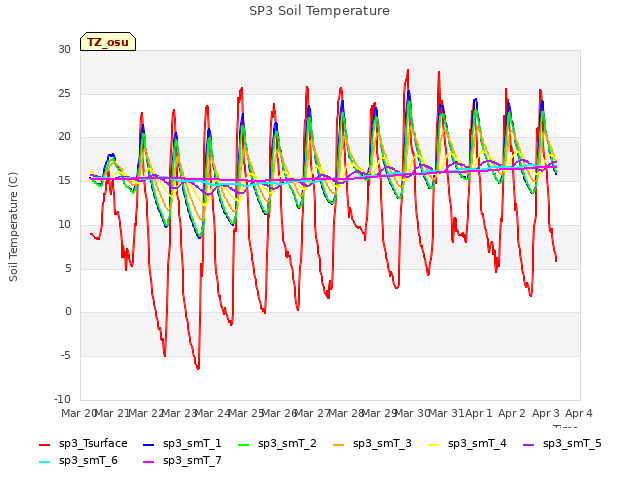Click the lowest red surface temperature minimum point

click(x=198, y=369)
